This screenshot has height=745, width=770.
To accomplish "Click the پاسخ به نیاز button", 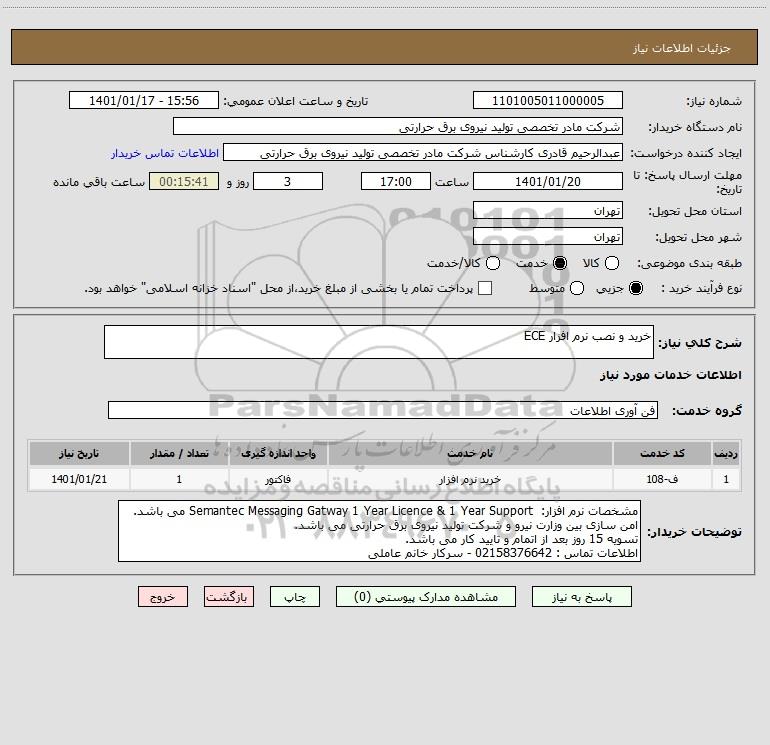I will (581, 597).
